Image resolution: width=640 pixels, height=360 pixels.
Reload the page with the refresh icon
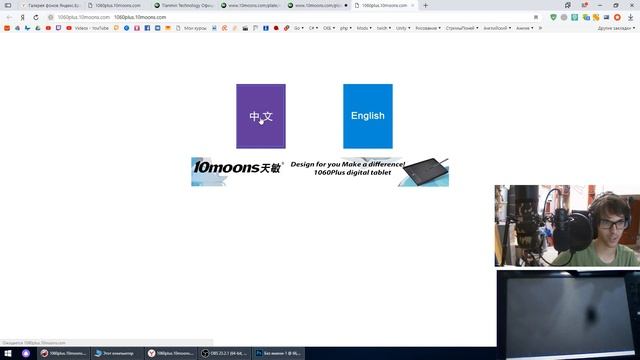[x=36, y=17]
